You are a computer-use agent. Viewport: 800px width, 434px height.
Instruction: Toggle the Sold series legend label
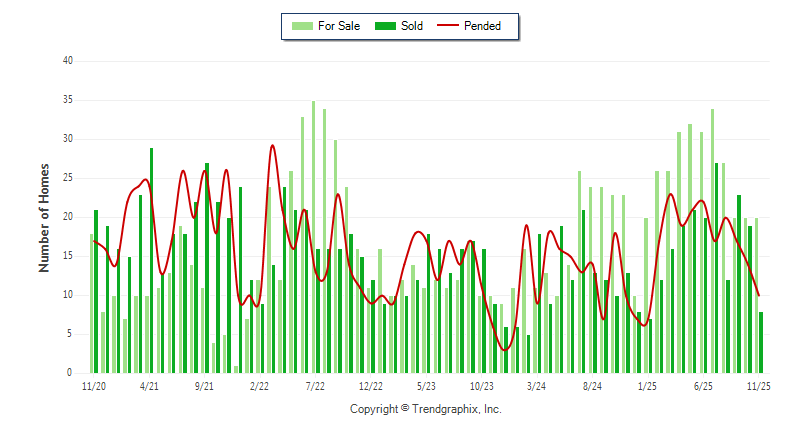[412, 26]
